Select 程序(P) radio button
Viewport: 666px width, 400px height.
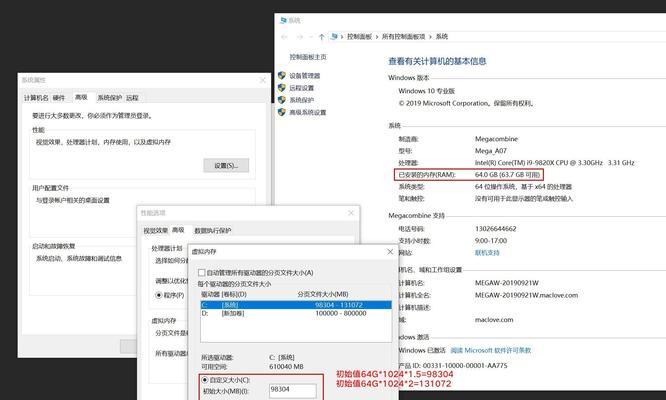[159, 295]
